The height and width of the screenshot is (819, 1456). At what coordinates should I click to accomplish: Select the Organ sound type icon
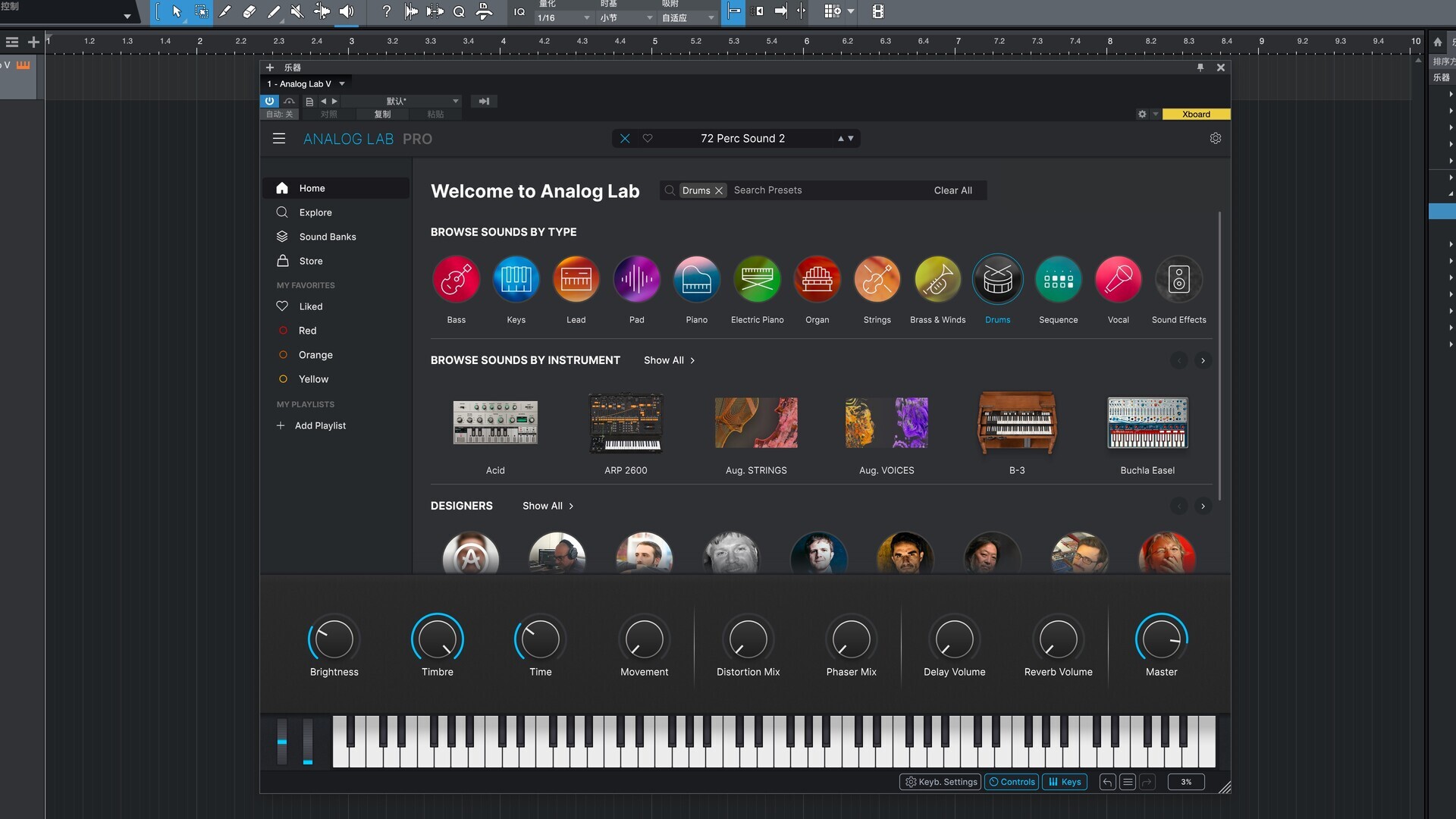817,279
